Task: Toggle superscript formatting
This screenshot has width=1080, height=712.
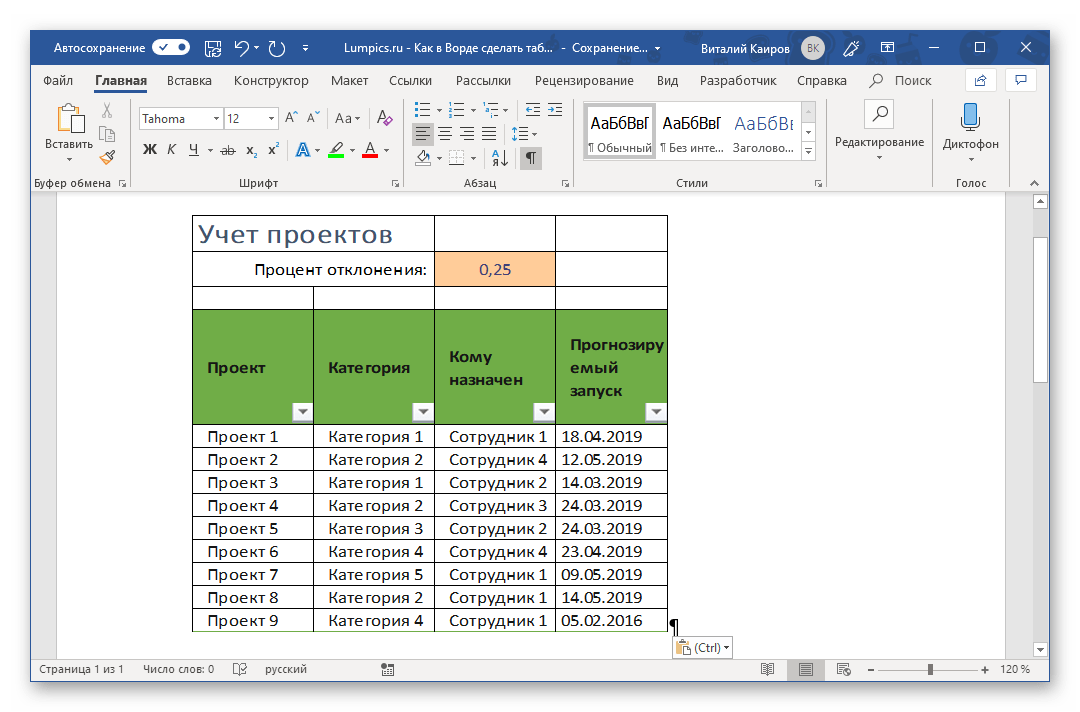Action: 273,149
